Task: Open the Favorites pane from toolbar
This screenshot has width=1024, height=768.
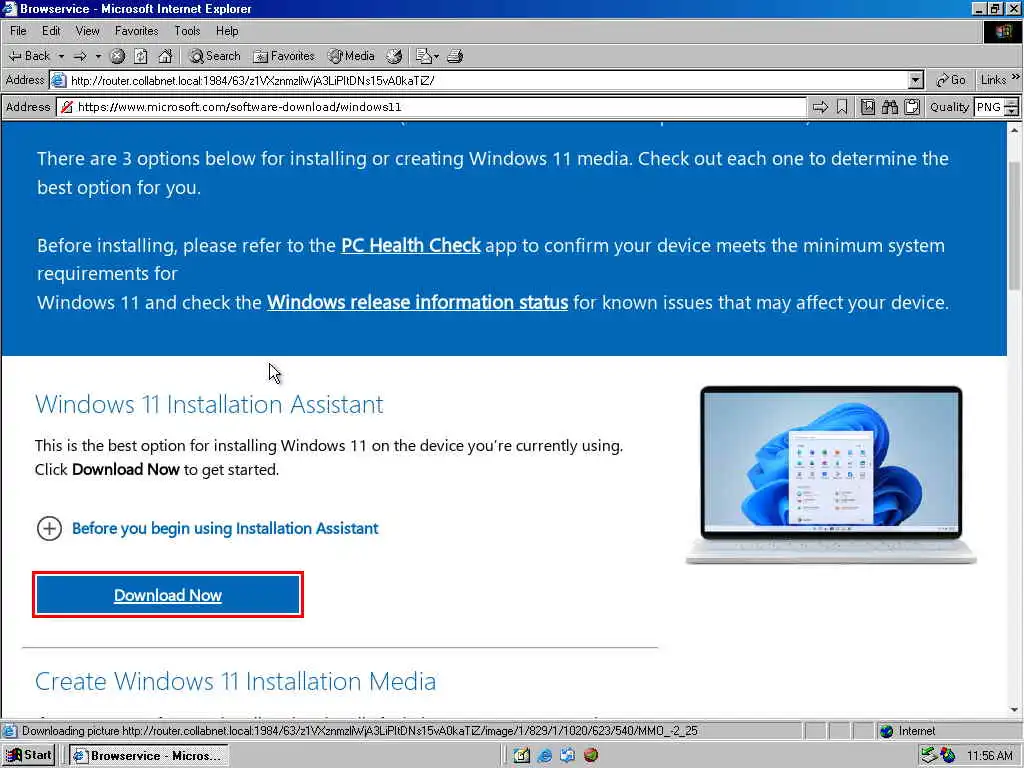Action: click(x=284, y=56)
